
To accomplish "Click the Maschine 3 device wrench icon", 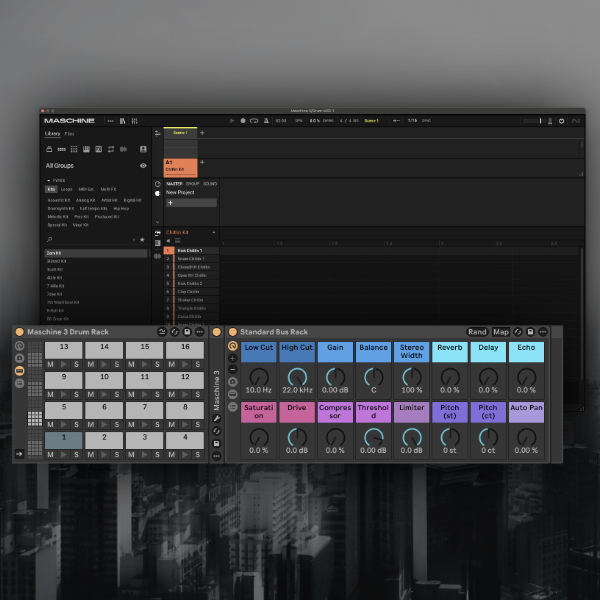I will (x=217, y=419).
